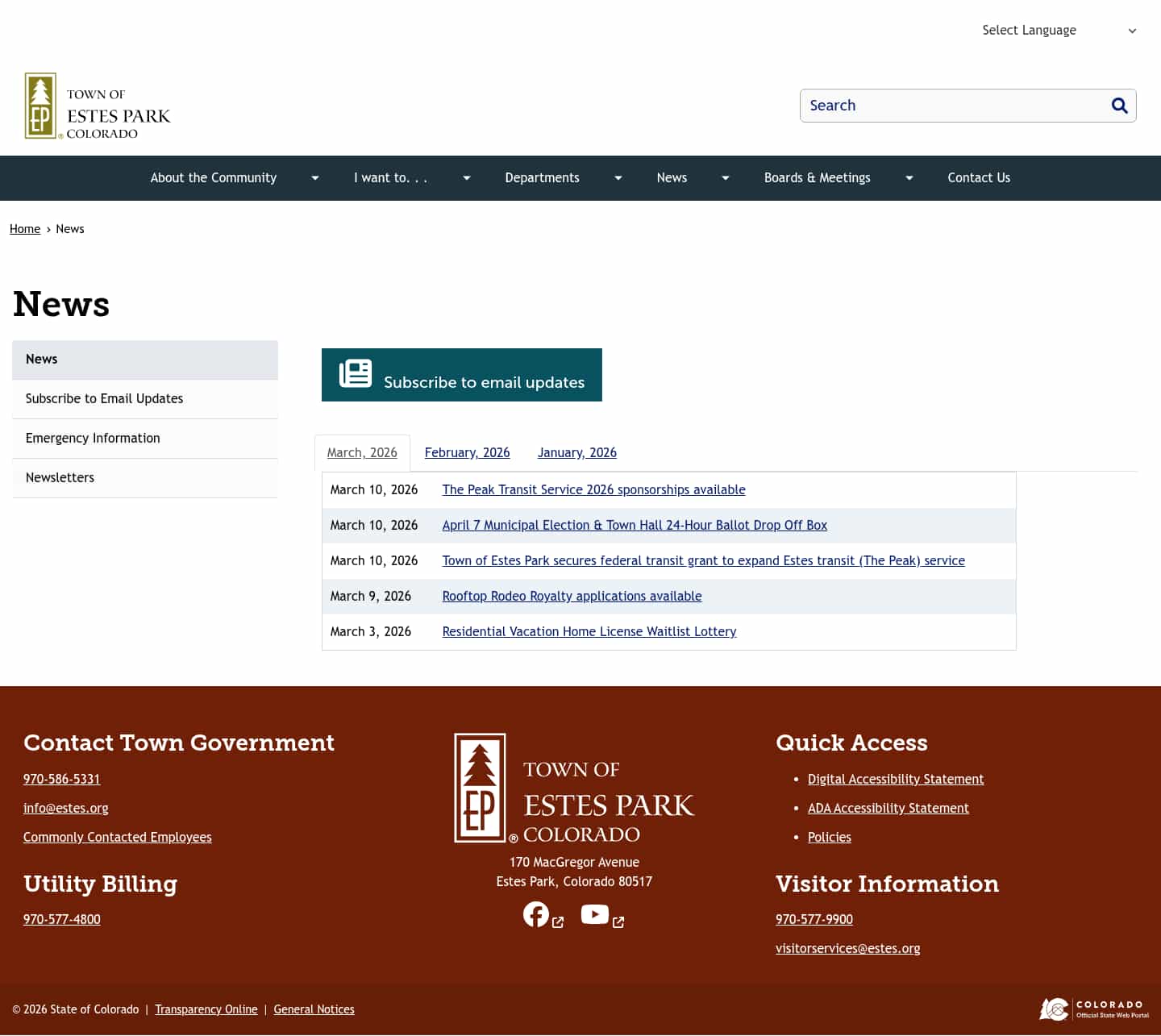The width and height of the screenshot is (1161, 1036).
Task: Open the town's Facebook page icon
Action: pos(536,914)
